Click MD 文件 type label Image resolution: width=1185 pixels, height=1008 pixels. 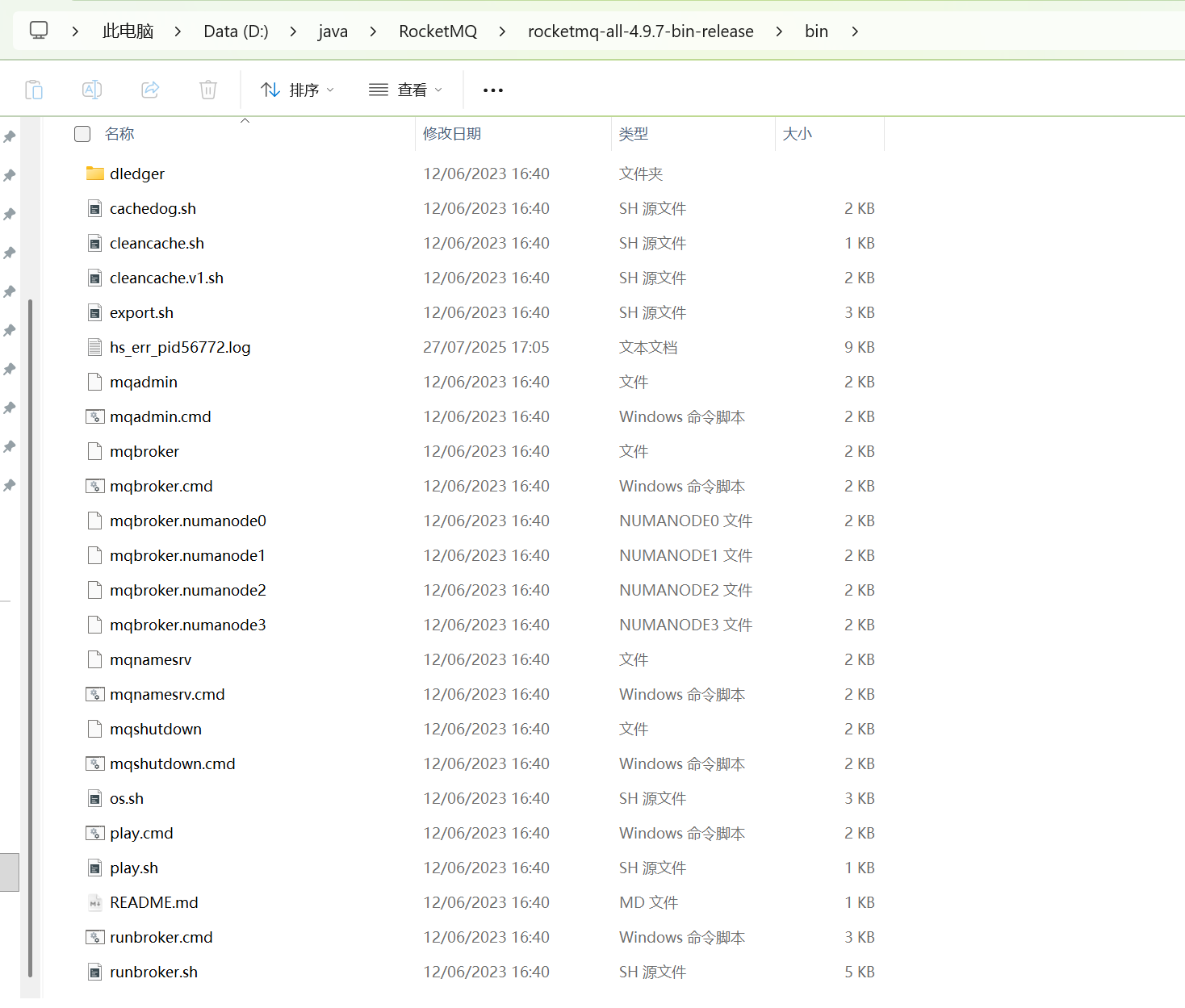(648, 902)
